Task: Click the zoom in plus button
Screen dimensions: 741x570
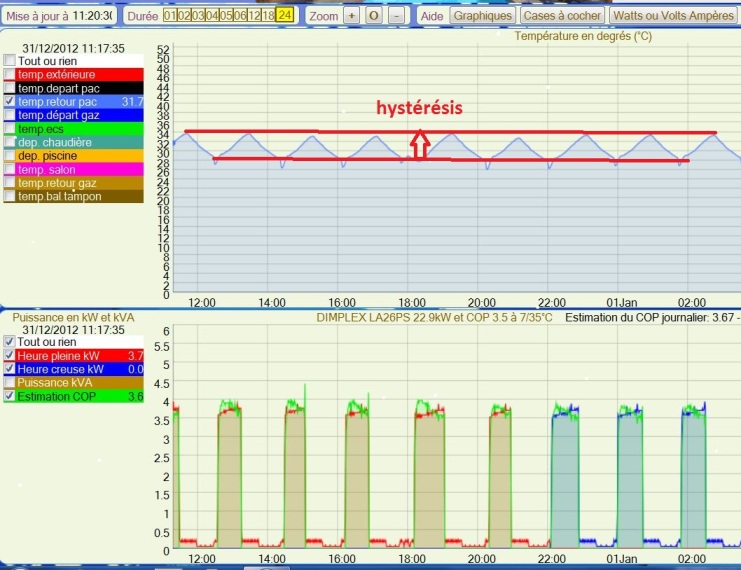Action: click(351, 16)
